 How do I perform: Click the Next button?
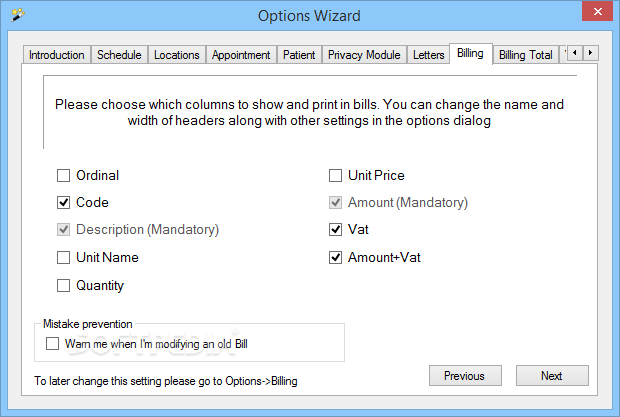coord(552,375)
